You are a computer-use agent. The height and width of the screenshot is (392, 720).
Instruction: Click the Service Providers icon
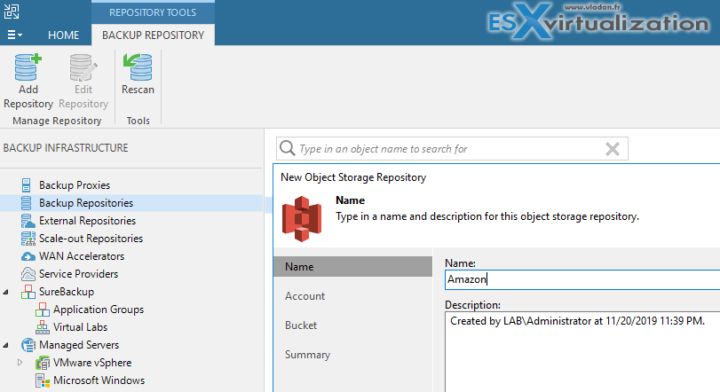[28, 274]
